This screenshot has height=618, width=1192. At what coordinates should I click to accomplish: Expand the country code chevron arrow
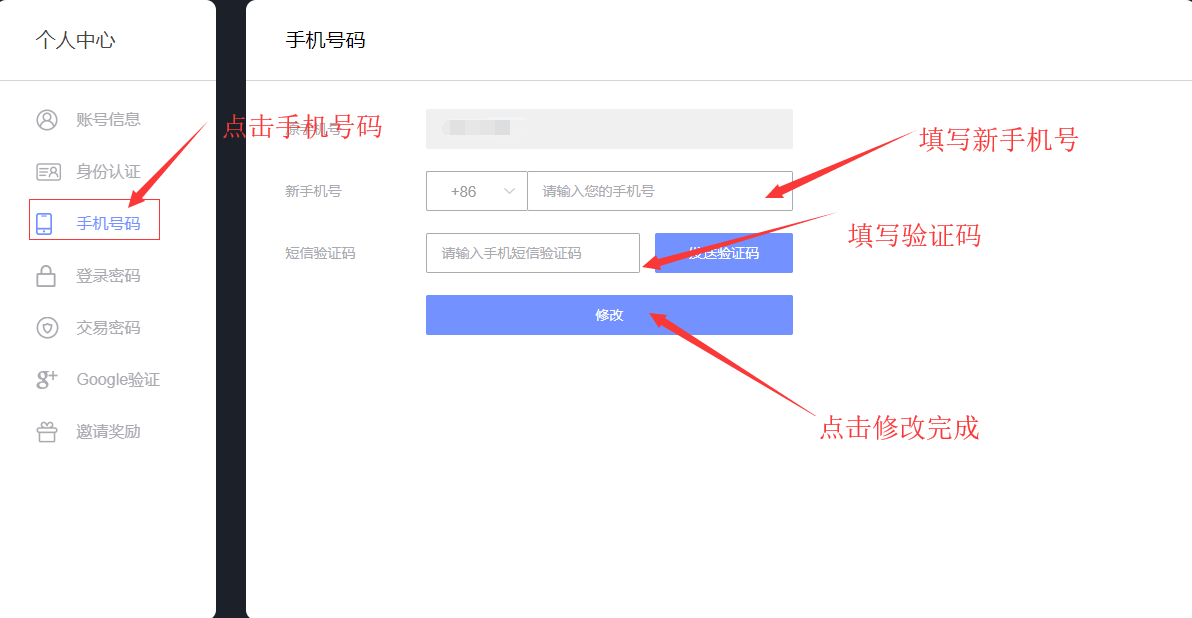509,192
